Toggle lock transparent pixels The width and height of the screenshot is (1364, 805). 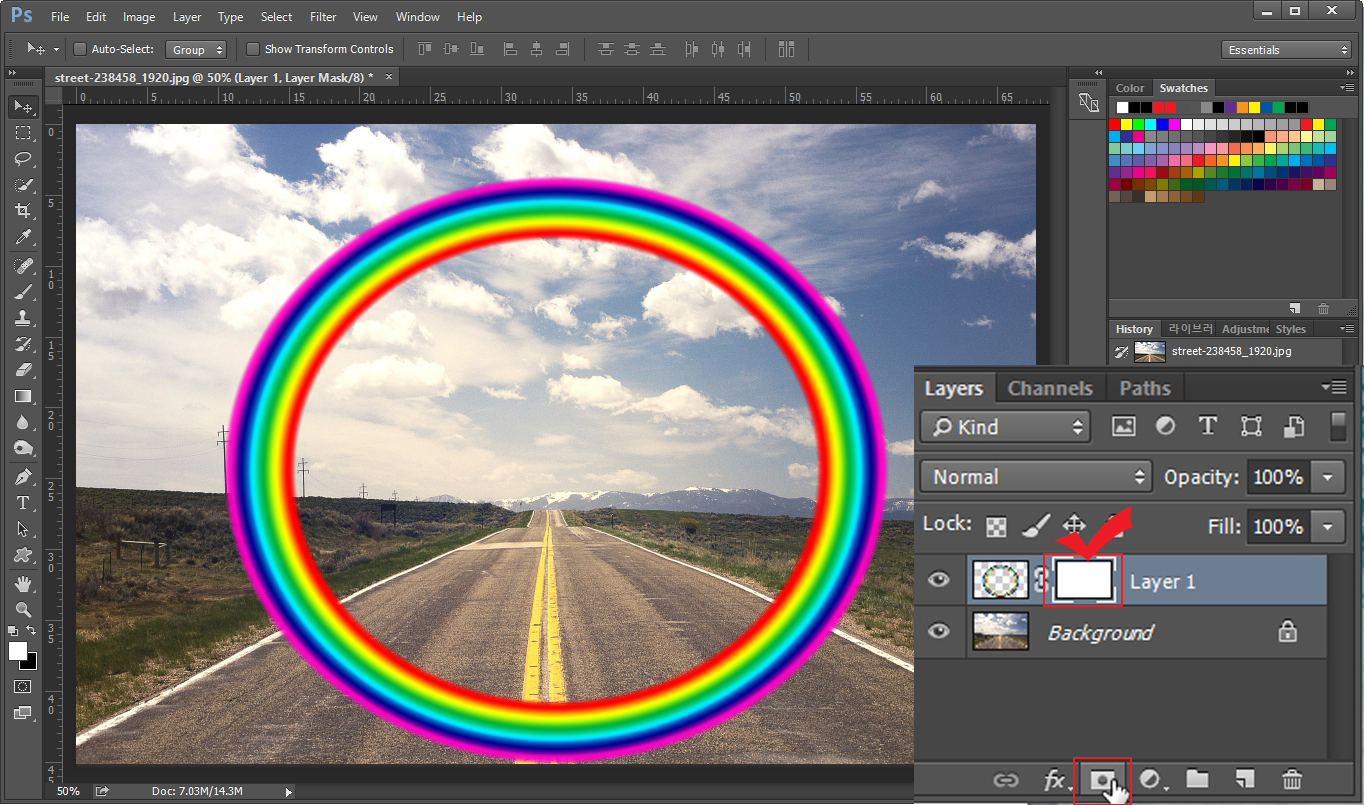point(996,525)
